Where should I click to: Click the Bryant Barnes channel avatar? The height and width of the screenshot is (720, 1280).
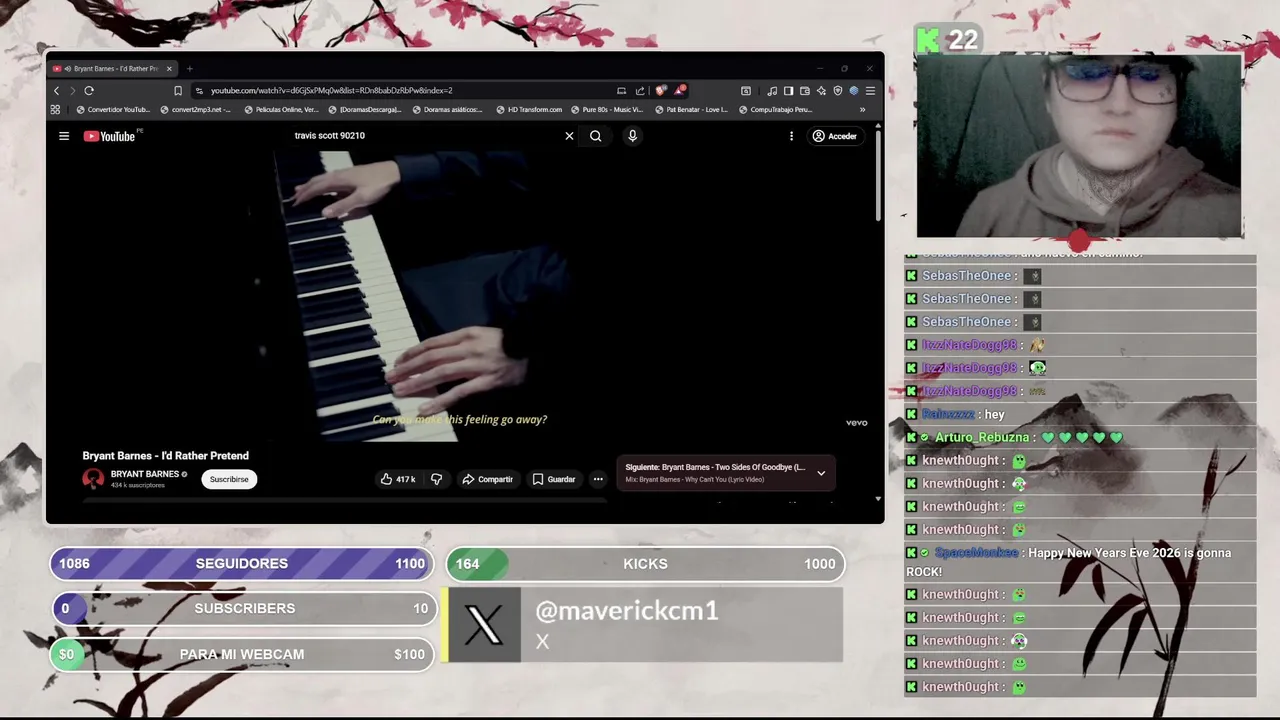click(x=93, y=479)
